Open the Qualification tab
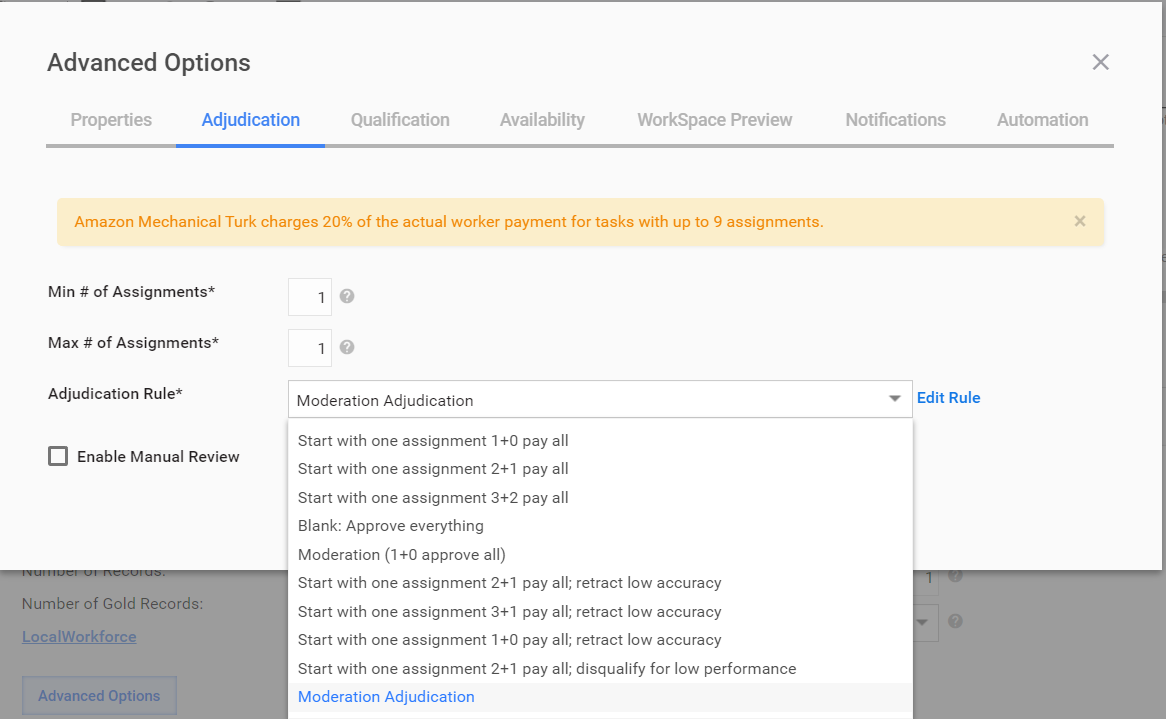 click(x=400, y=120)
